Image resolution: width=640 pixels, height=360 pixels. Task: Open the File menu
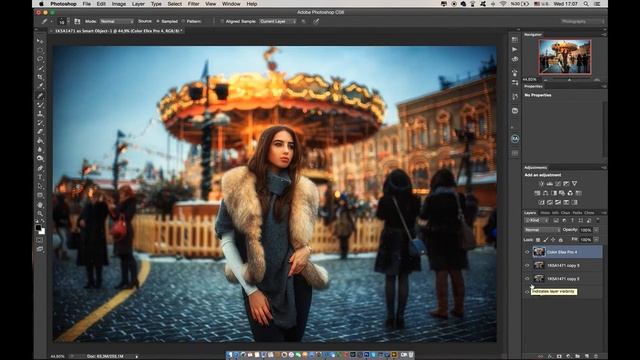tap(87, 4)
